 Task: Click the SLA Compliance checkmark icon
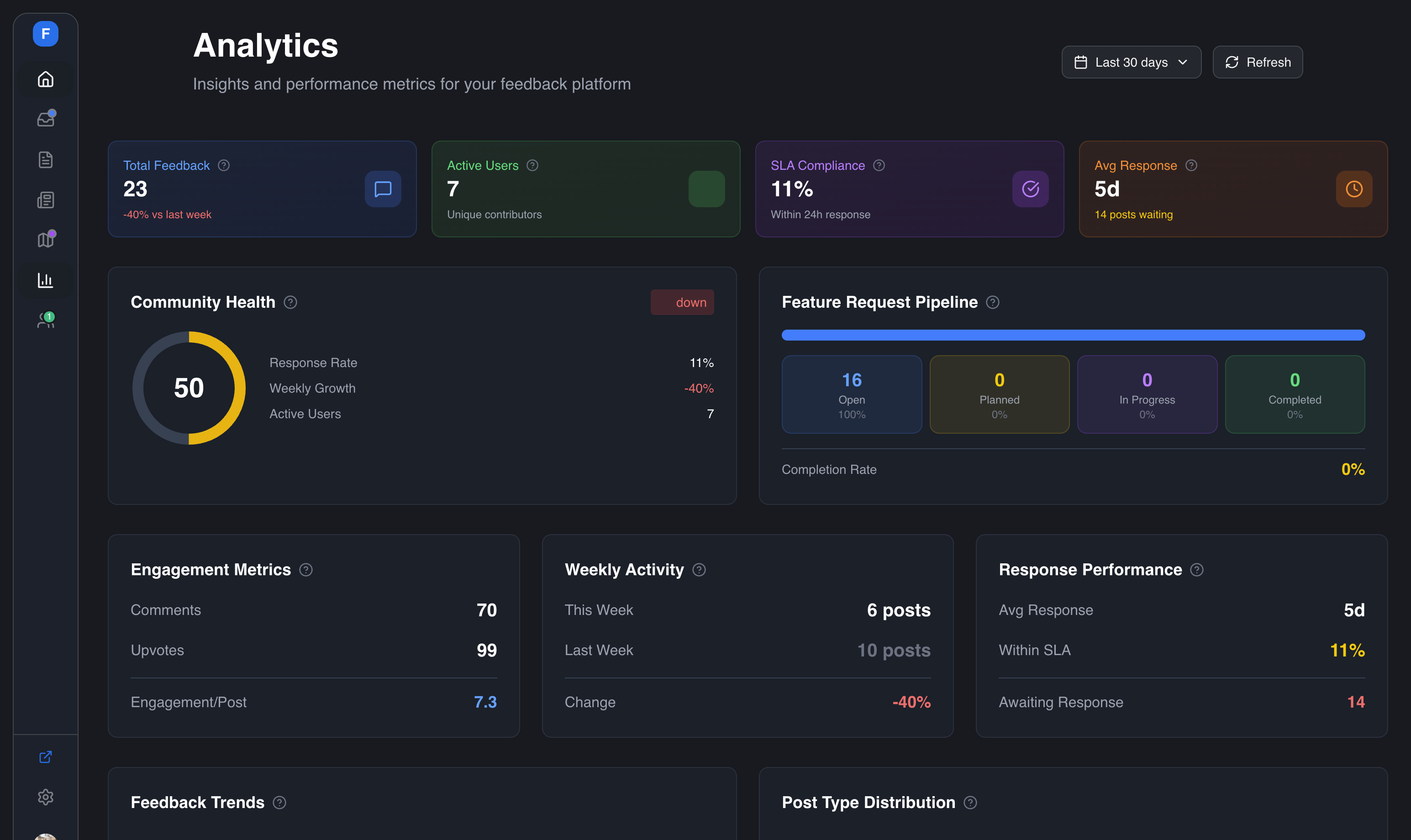tap(1030, 189)
